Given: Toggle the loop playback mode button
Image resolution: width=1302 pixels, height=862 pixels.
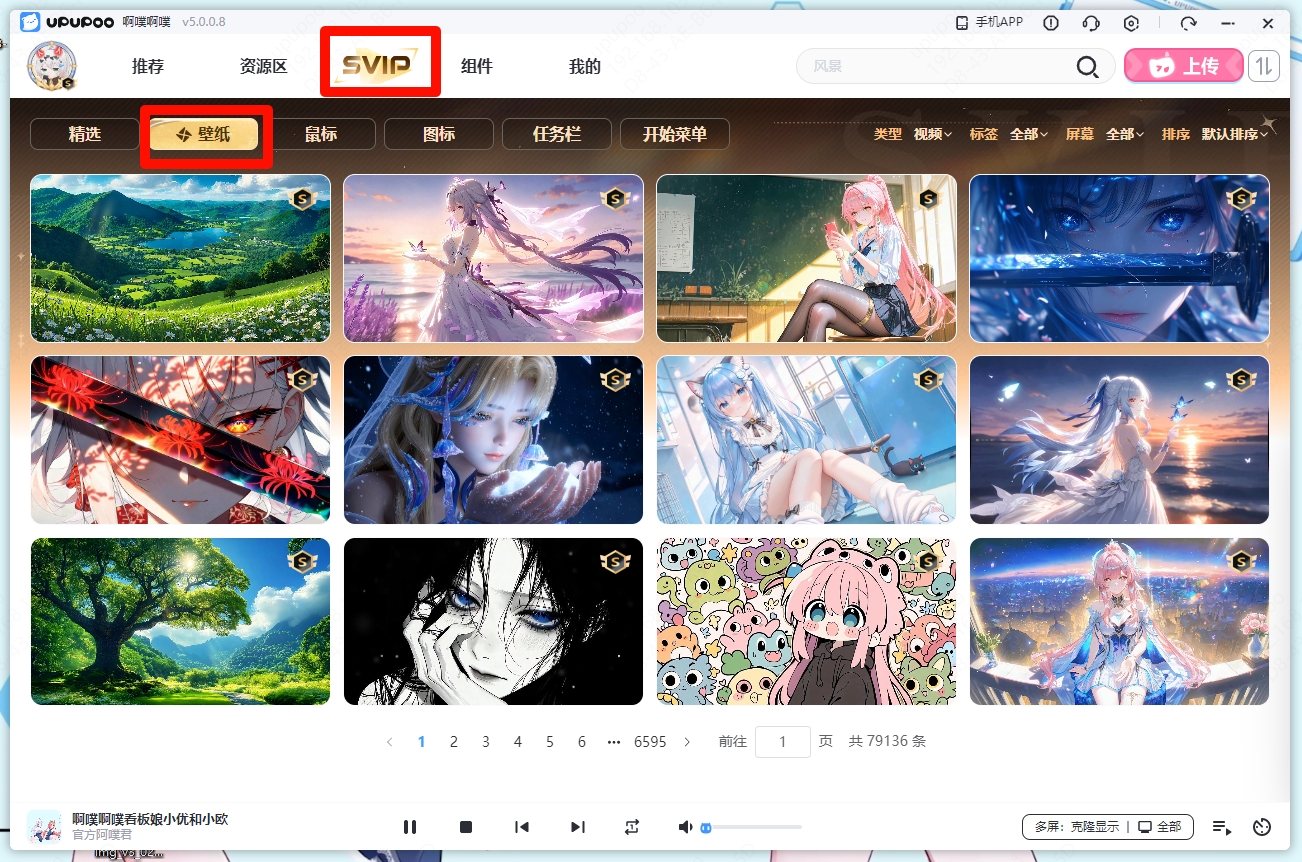Looking at the screenshot, I should tap(632, 827).
